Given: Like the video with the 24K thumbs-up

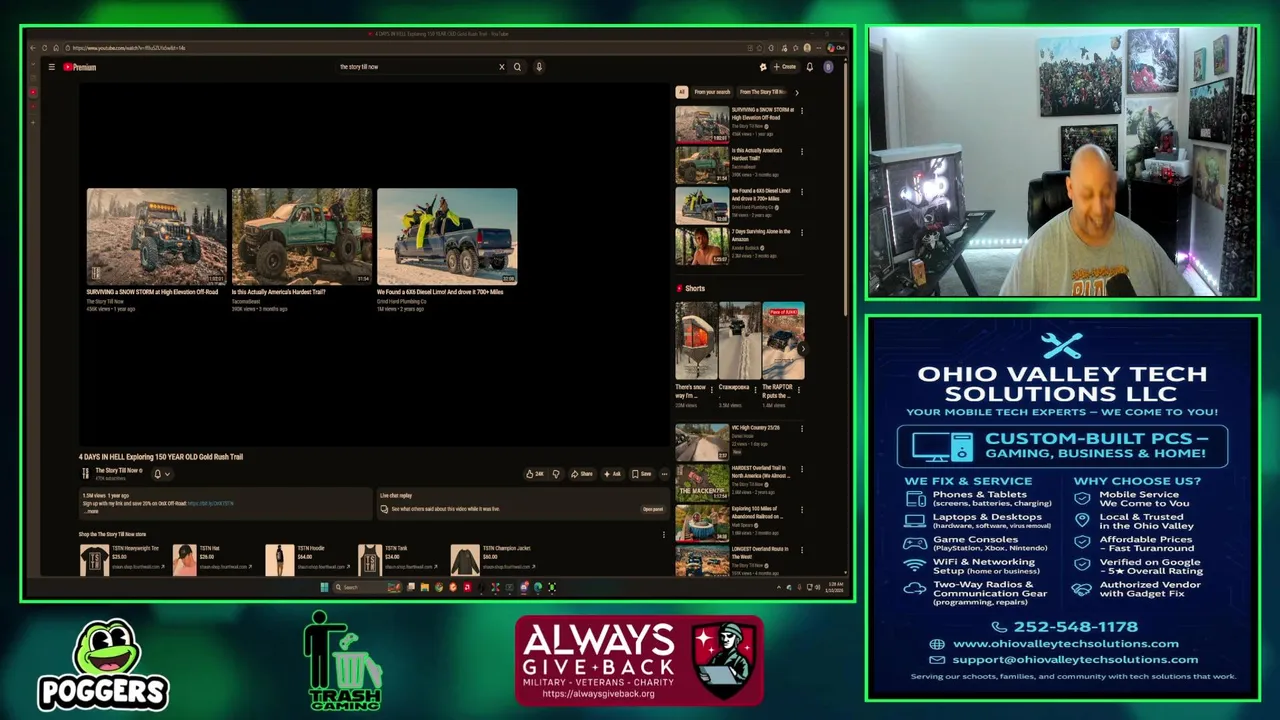Looking at the screenshot, I should tap(535, 474).
